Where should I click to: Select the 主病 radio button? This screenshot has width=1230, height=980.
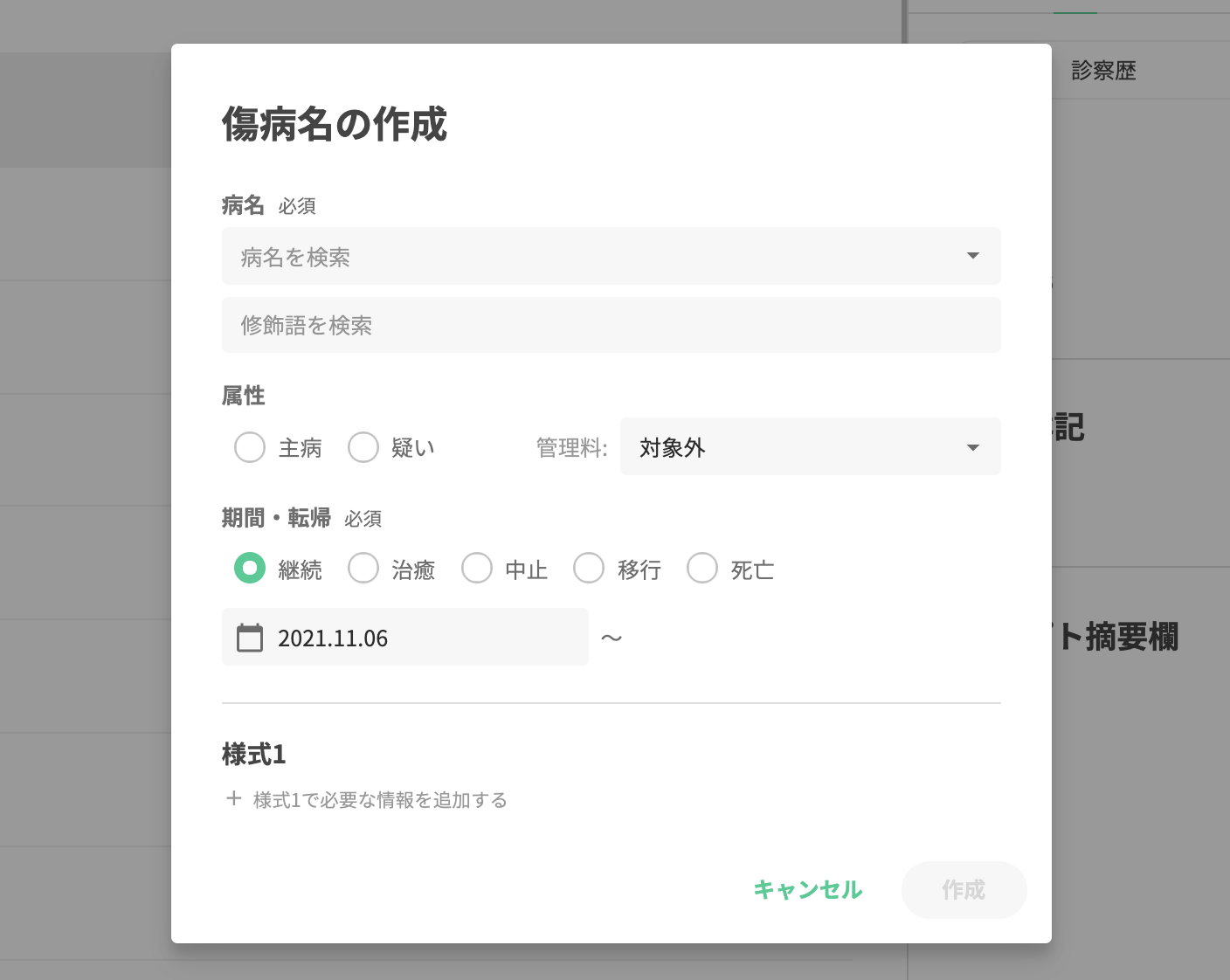coord(250,447)
